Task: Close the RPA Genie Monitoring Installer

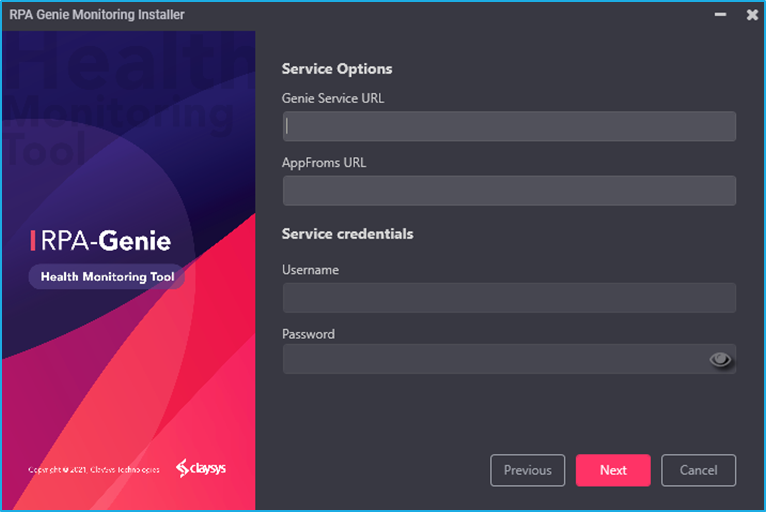Action: 752,15
